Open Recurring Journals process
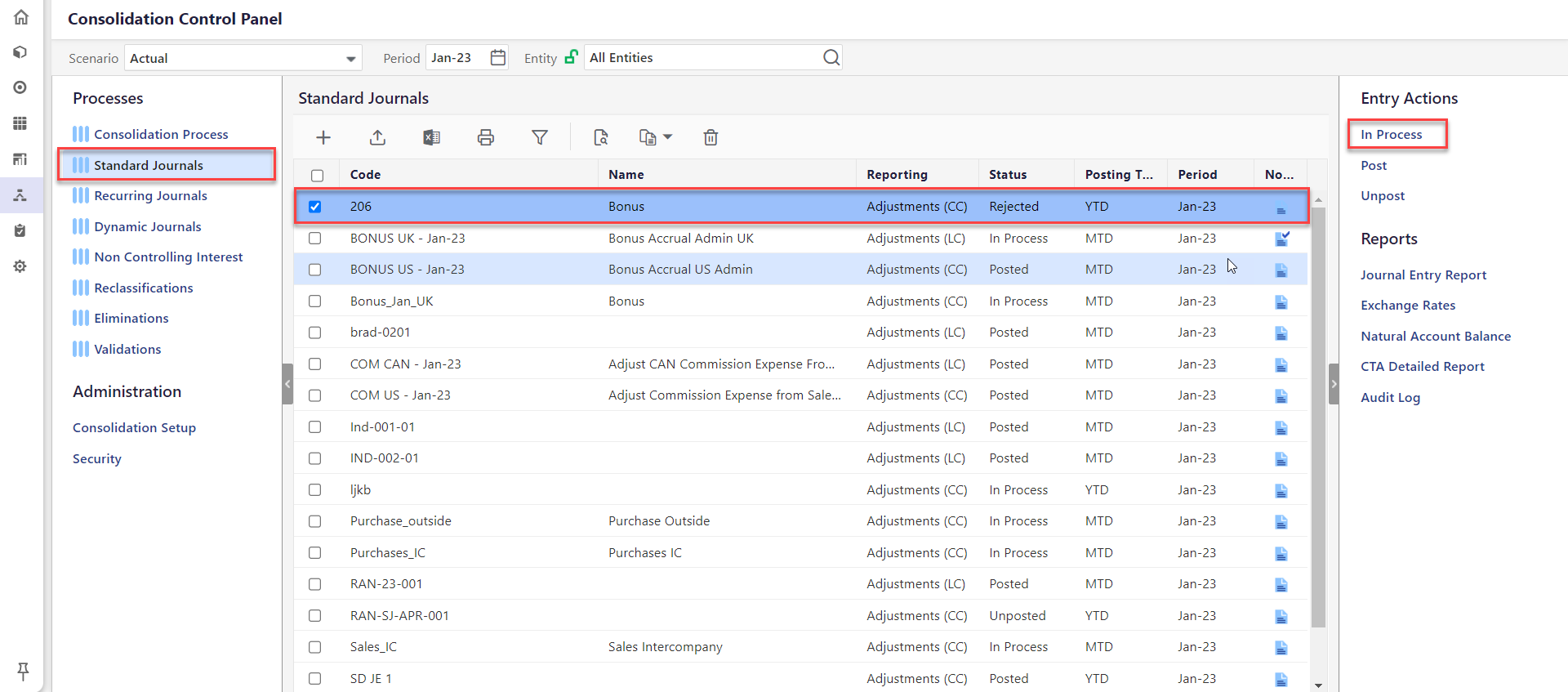Viewport: 1568px width, 692px height. tap(150, 195)
